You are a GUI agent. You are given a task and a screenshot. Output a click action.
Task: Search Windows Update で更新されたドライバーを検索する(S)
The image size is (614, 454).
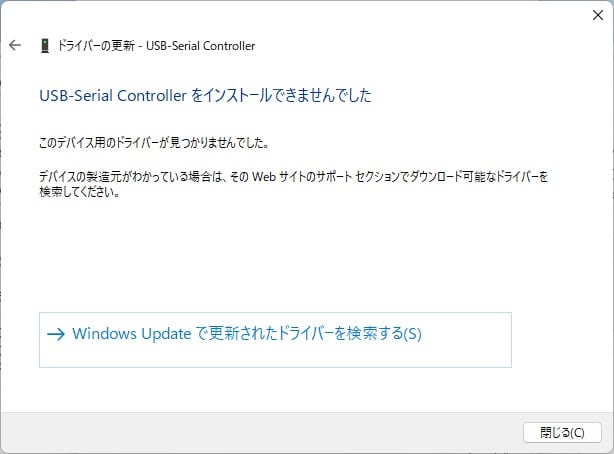tap(275, 340)
